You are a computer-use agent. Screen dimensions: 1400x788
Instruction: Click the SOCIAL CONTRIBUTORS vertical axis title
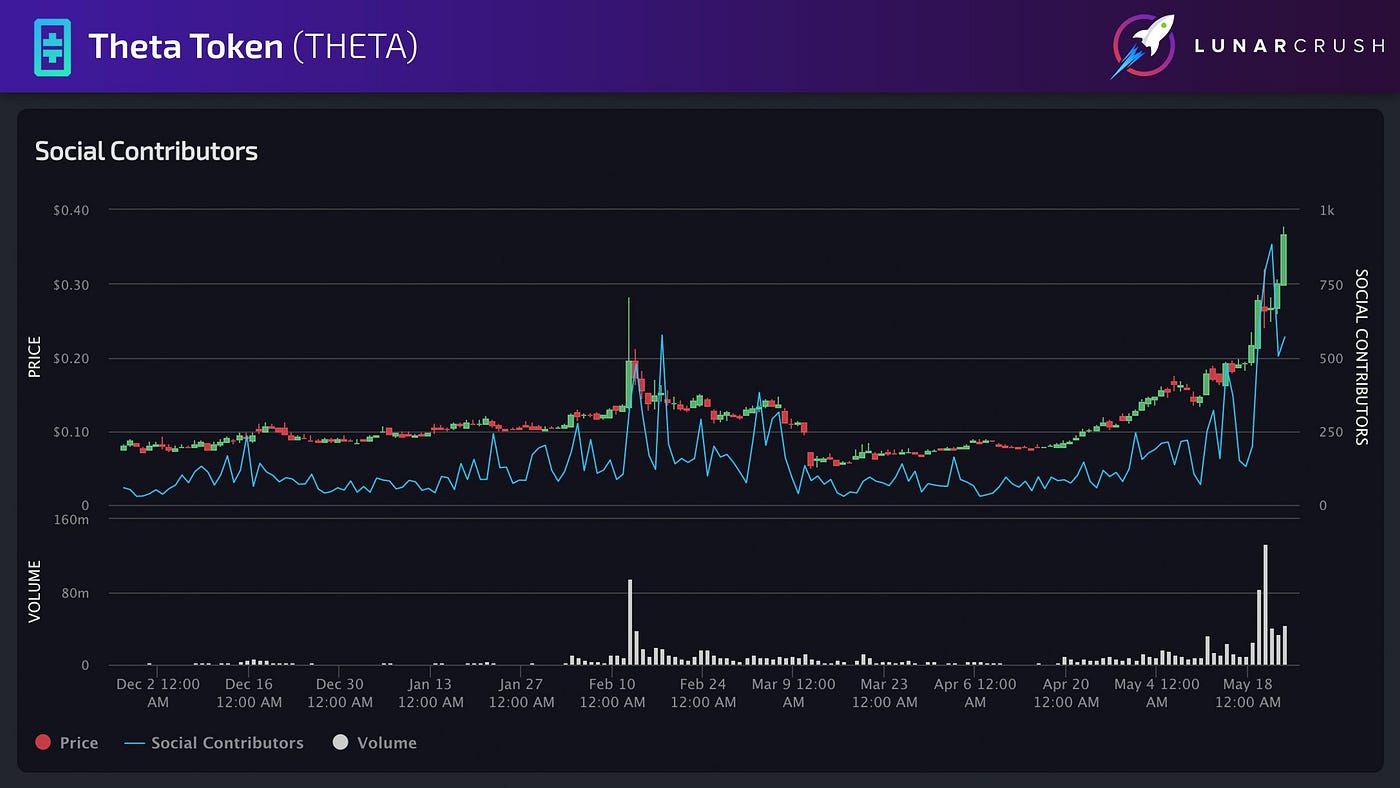click(x=1361, y=357)
